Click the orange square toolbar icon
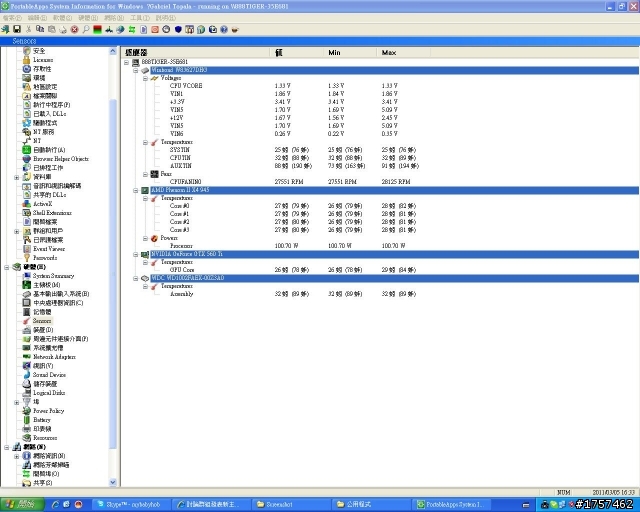The image size is (640, 512). [x=155, y=29]
